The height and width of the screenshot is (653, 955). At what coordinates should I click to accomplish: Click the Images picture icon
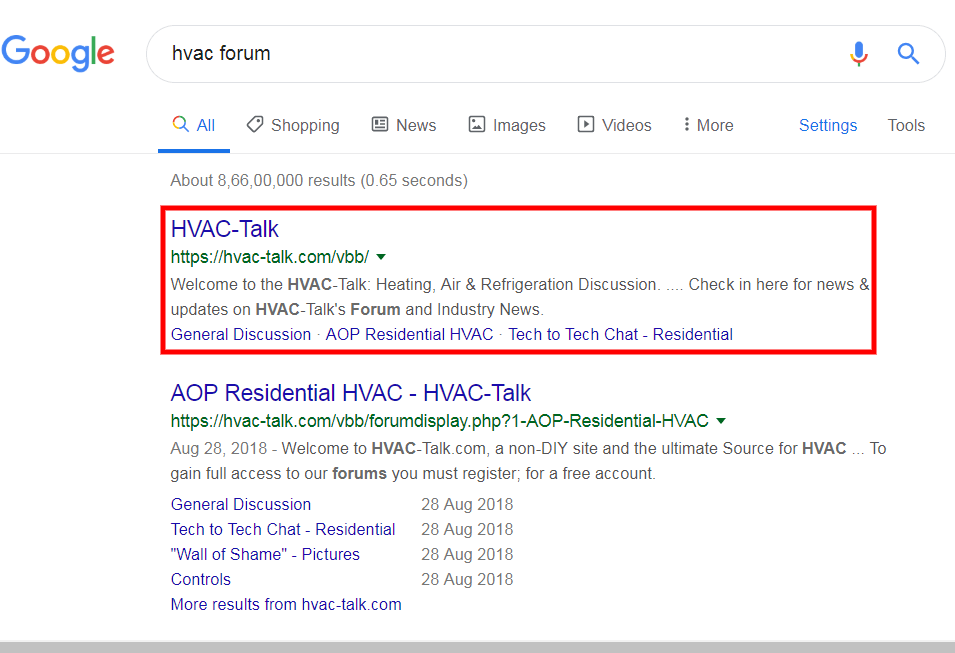476,124
